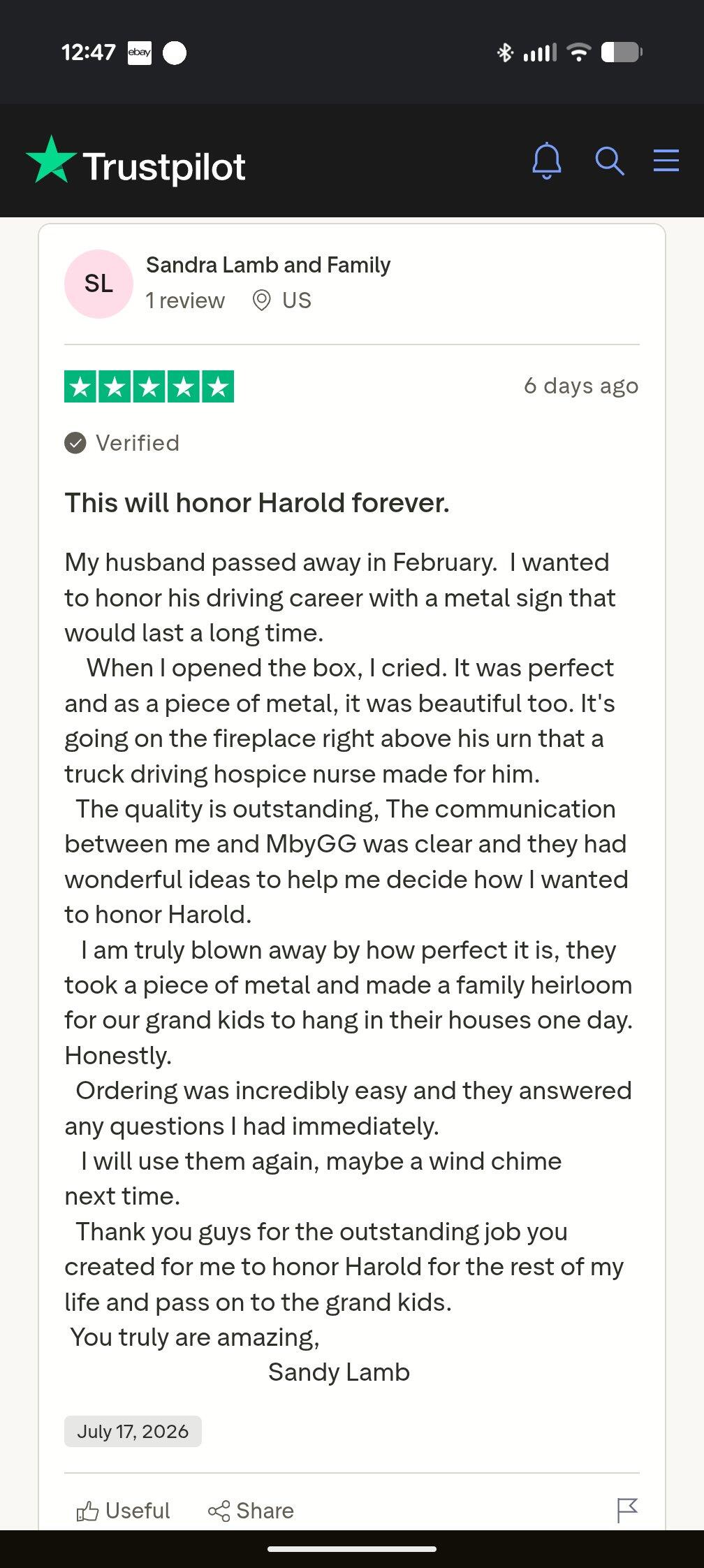Viewport: 704px width, 1568px height.
Task: Tap the Verified checkmark badge
Action: [75, 443]
